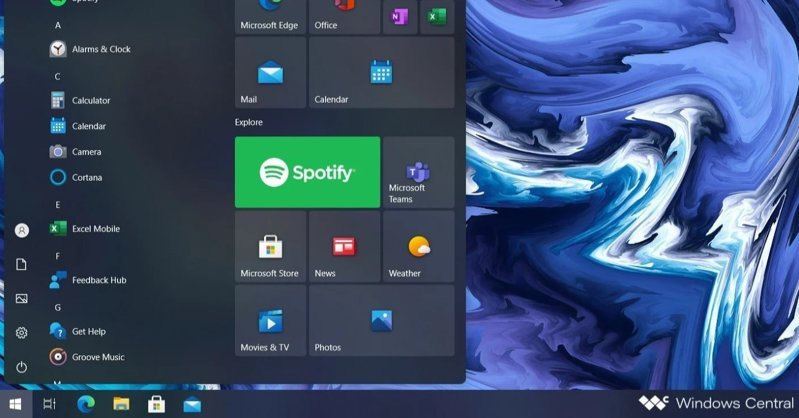The height and width of the screenshot is (418, 799).
Task: Open the small OneNote tile
Action: [400, 17]
